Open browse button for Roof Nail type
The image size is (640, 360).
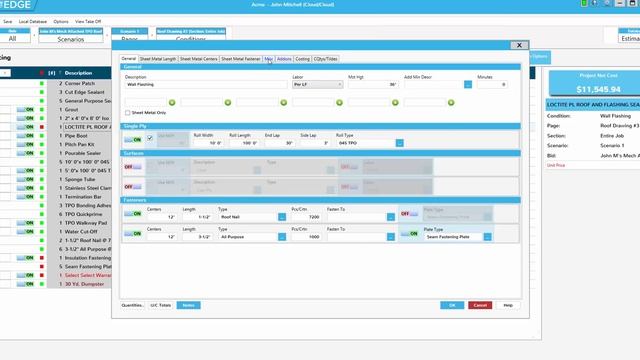pyautogui.click(x=282, y=217)
